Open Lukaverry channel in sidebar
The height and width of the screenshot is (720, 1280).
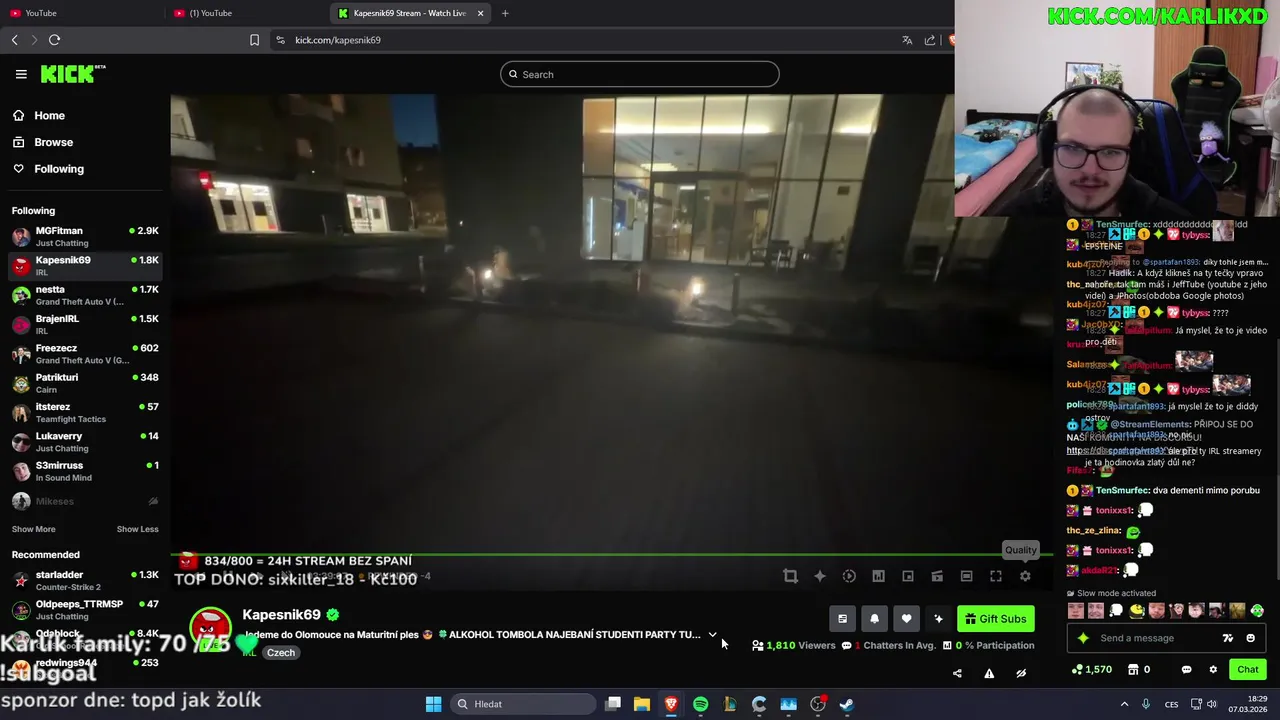(85, 442)
